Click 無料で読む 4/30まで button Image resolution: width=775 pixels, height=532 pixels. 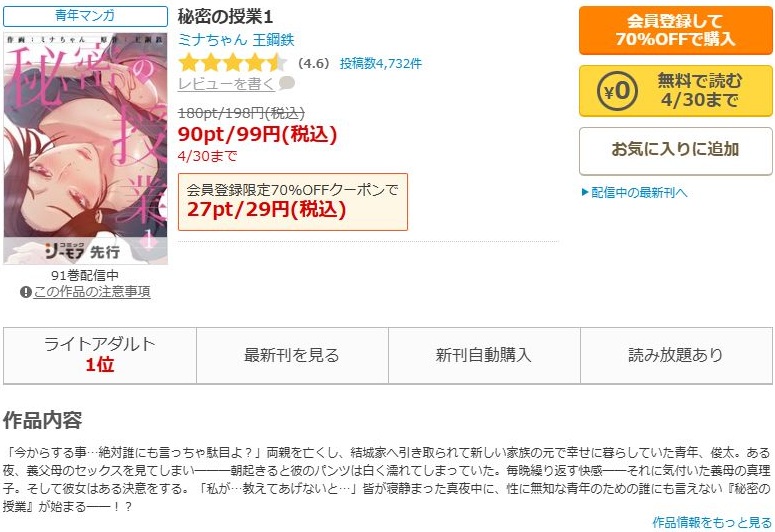[x=675, y=91]
